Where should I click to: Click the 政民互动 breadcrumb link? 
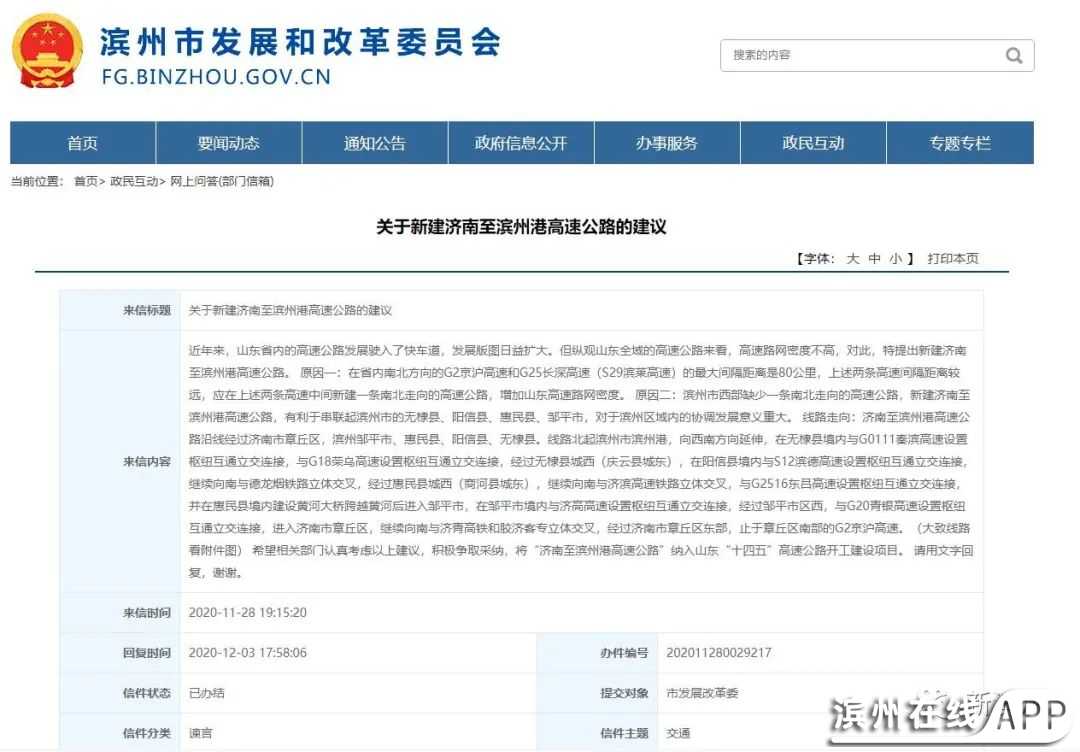tap(133, 181)
